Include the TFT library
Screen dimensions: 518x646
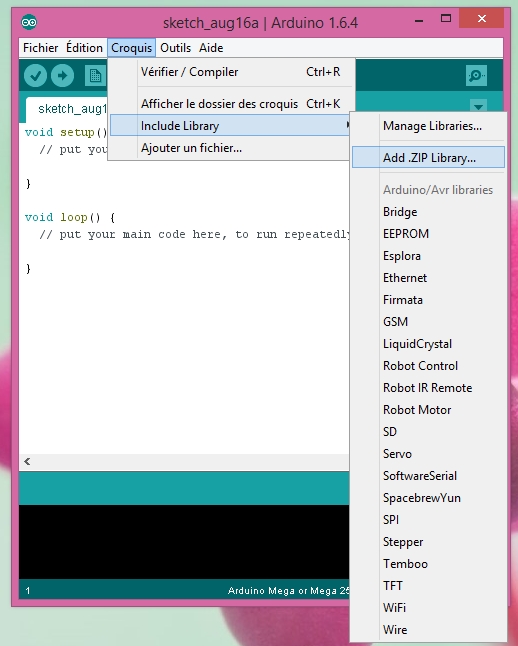click(x=428, y=585)
